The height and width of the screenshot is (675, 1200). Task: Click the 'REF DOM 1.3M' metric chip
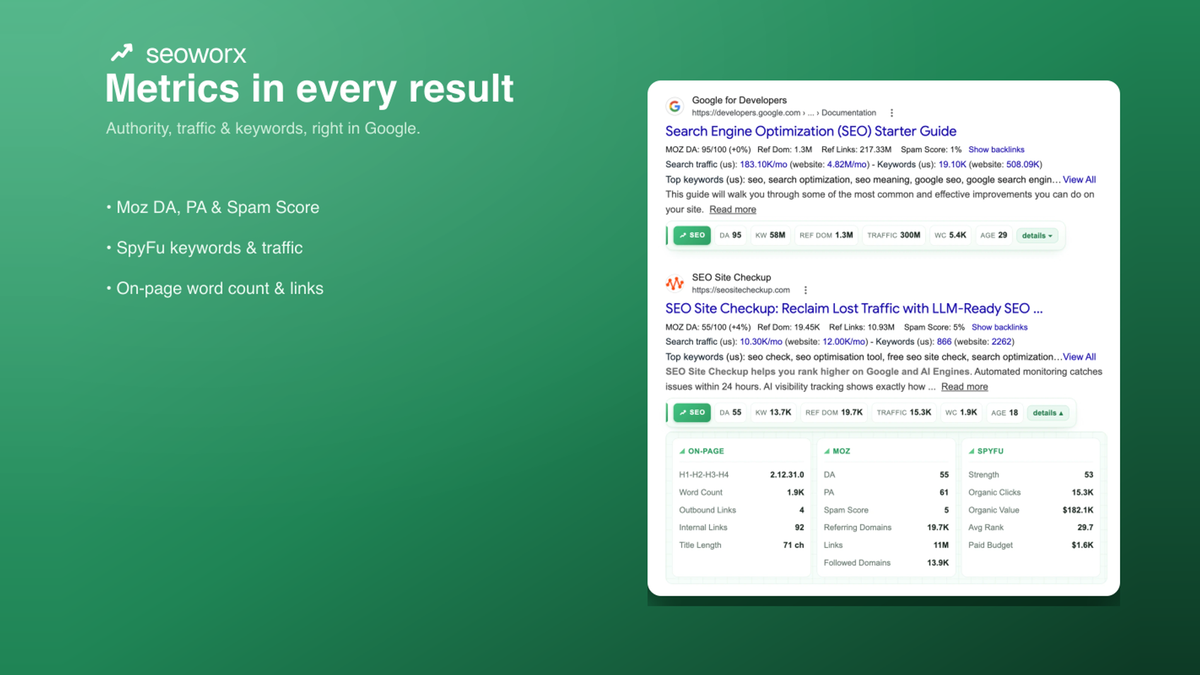[828, 236]
